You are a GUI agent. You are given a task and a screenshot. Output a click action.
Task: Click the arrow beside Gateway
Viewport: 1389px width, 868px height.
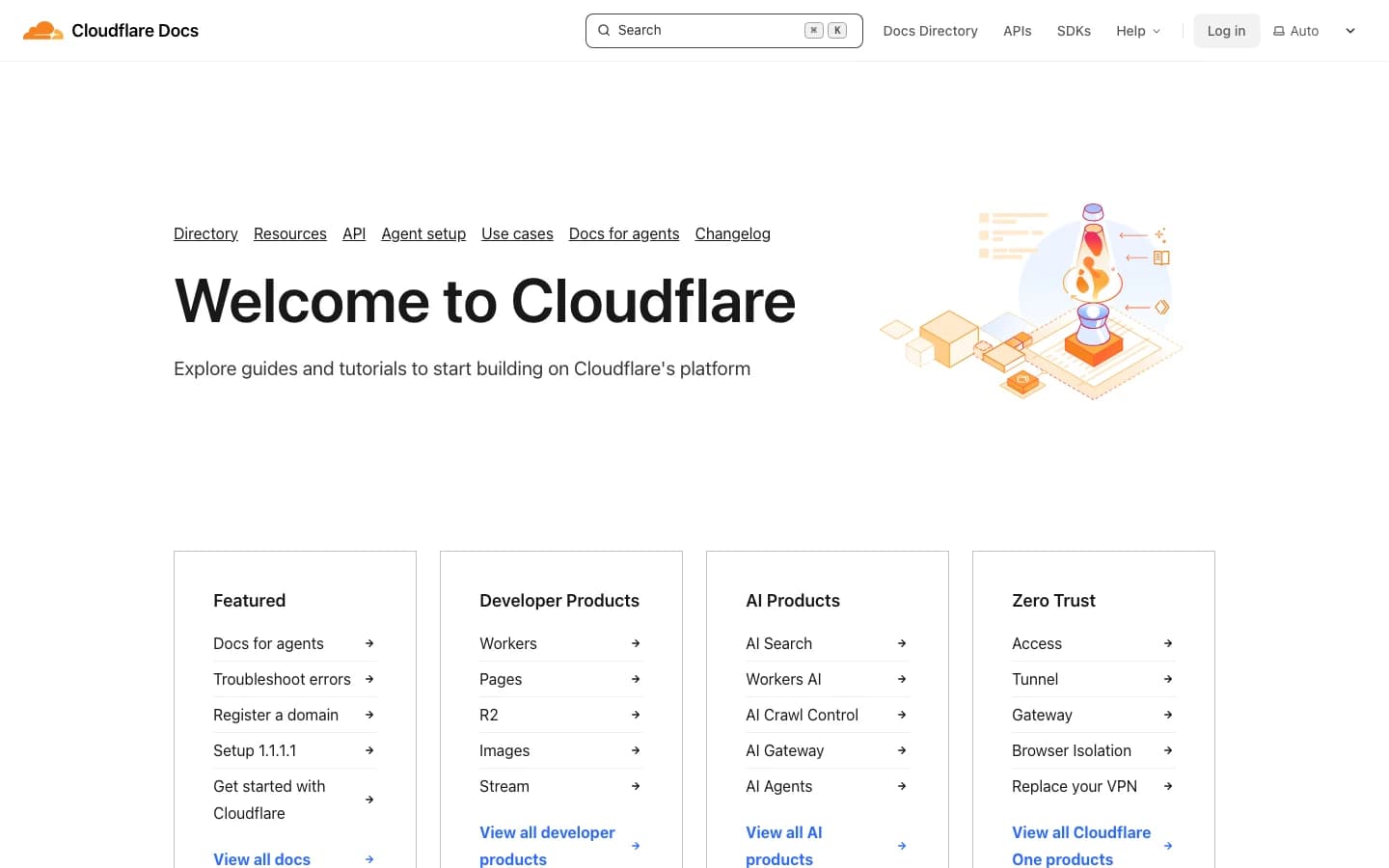[x=1168, y=715]
